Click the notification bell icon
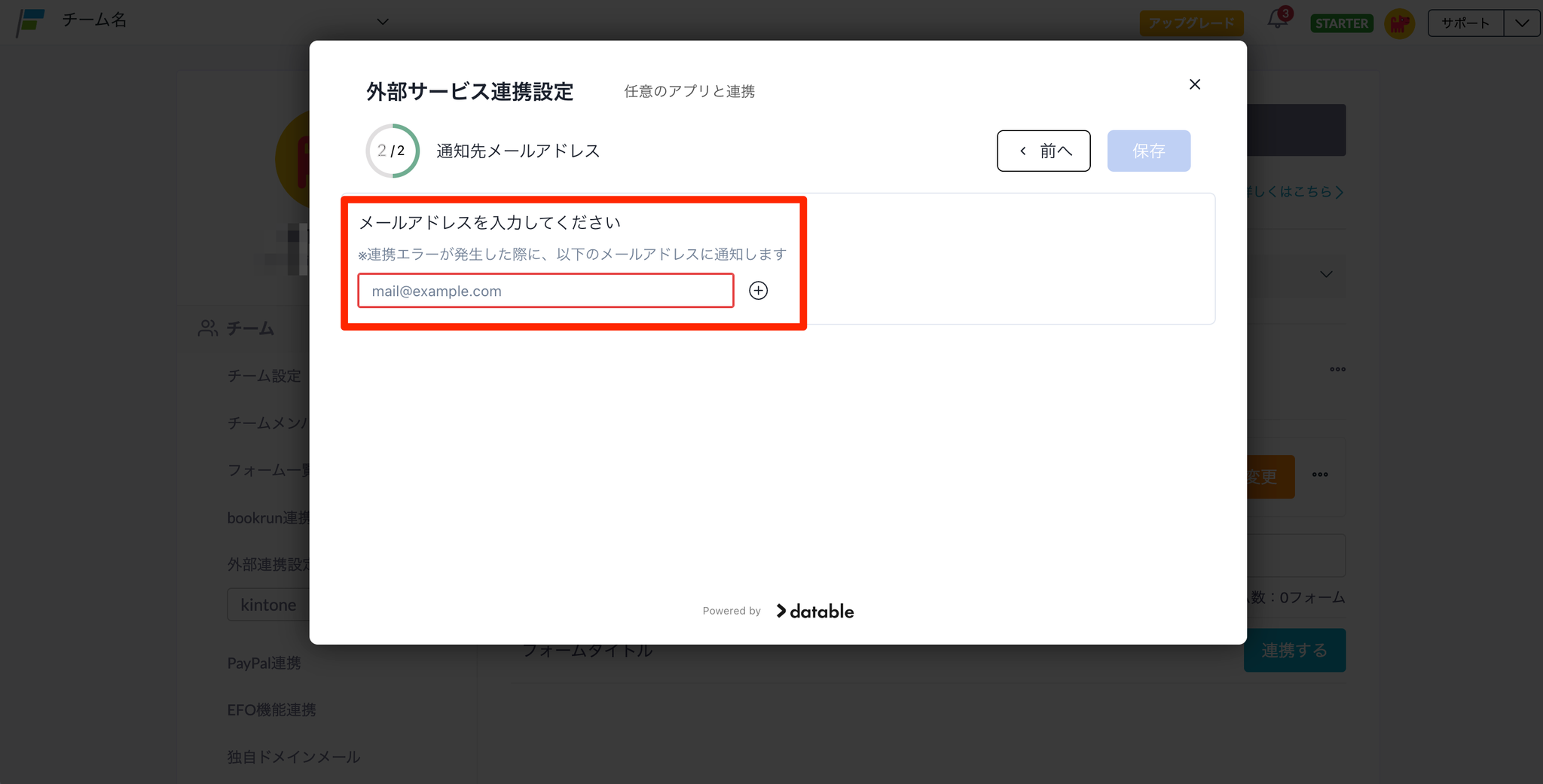1543x784 pixels. (1278, 20)
